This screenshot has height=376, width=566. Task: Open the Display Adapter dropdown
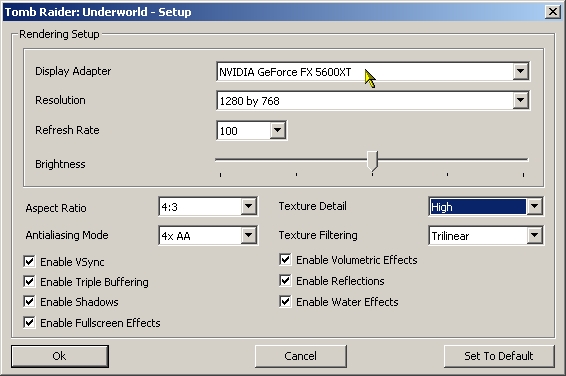point(520,71)
